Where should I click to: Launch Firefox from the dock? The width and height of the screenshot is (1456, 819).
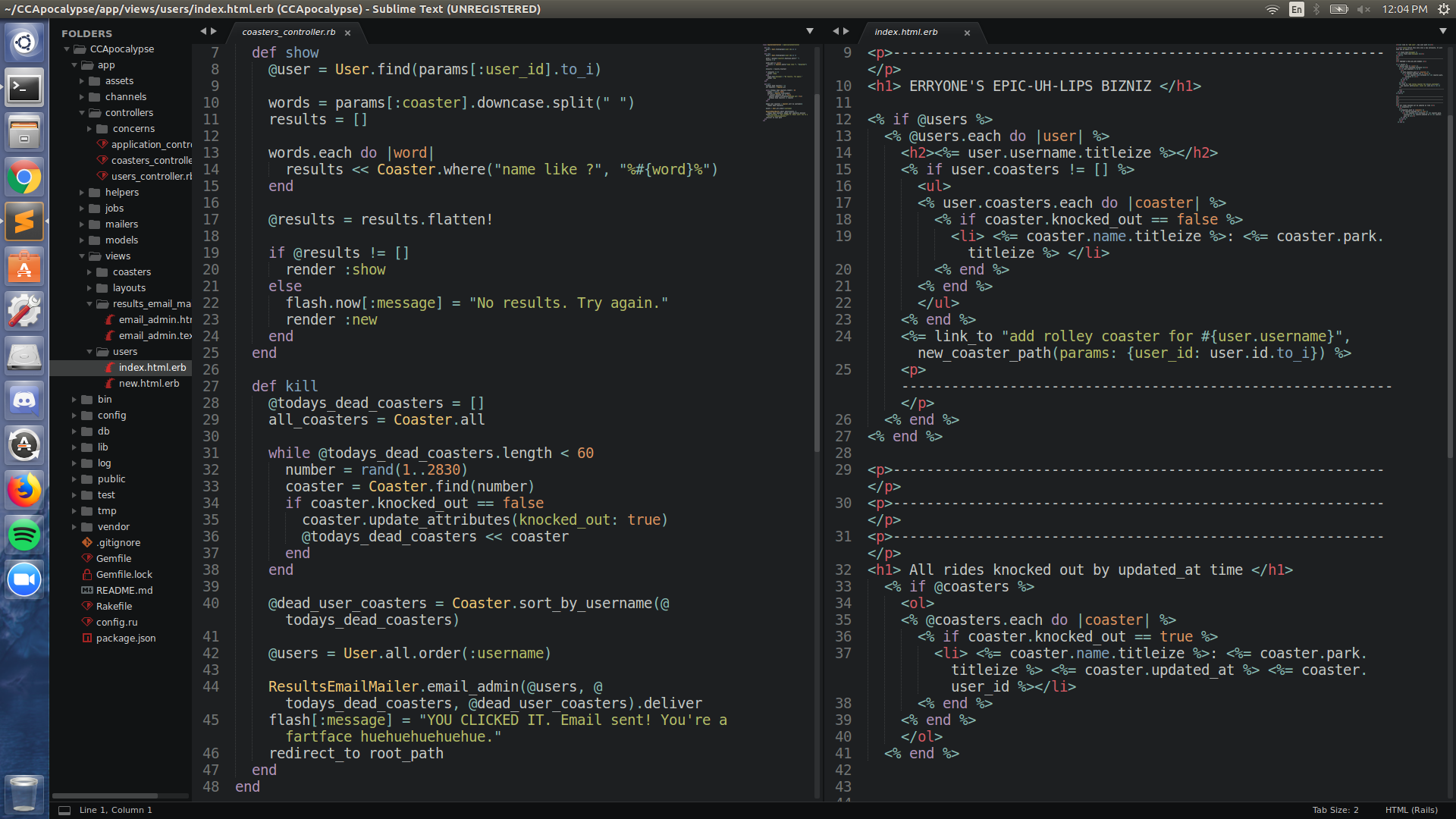(x=24, y=490)
